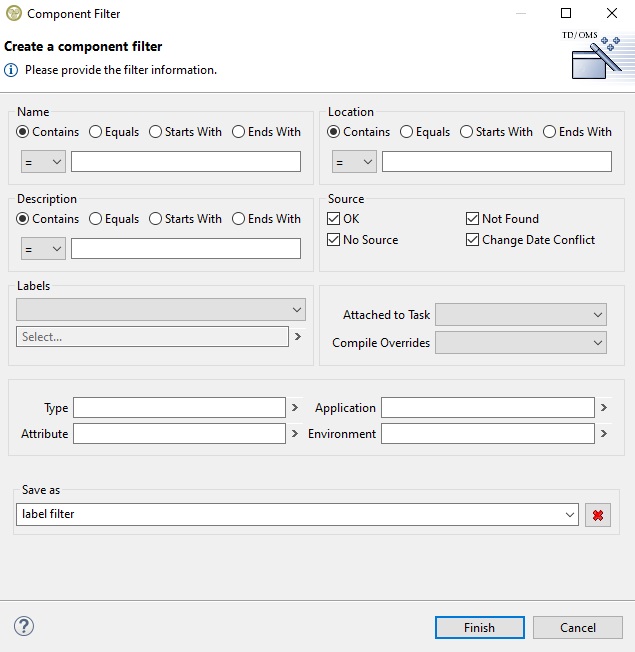This screenshot has width=635, height=652.
Task: Open Environment selection arrow button
Action: pos(603,434)
